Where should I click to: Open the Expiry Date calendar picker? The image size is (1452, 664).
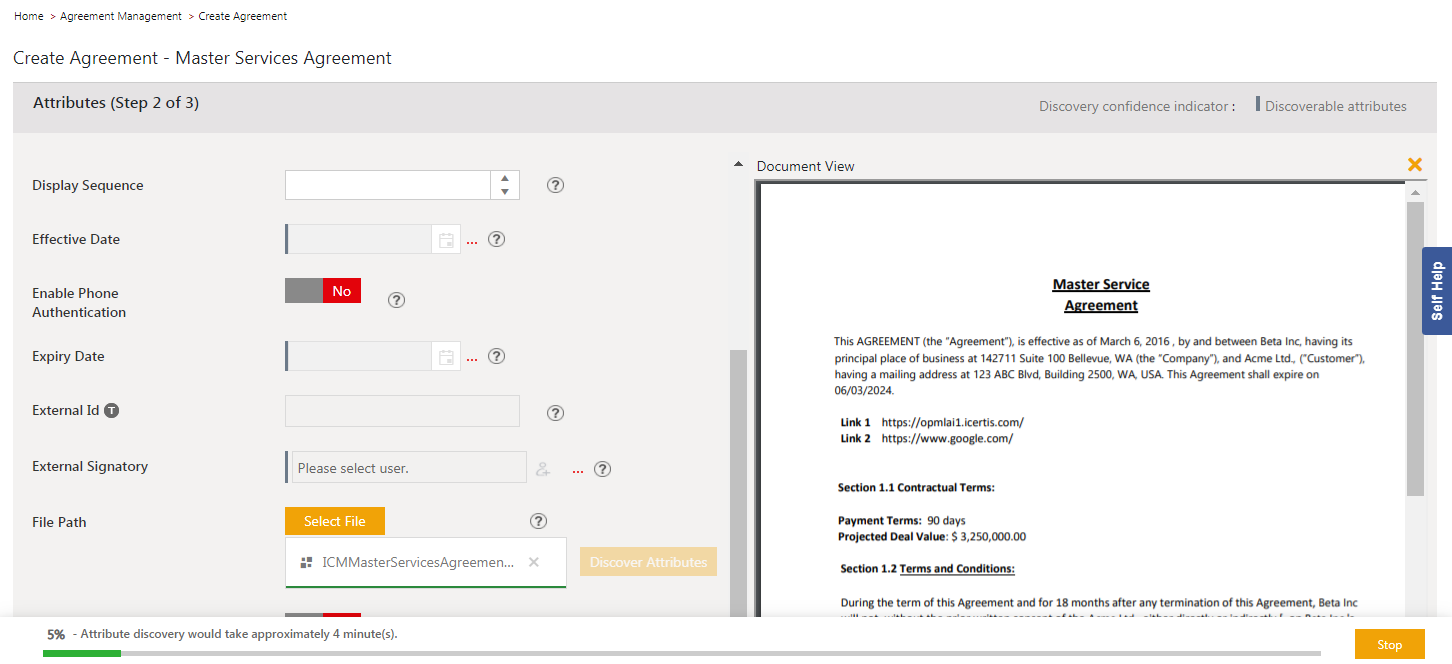[x=446, y=357]
